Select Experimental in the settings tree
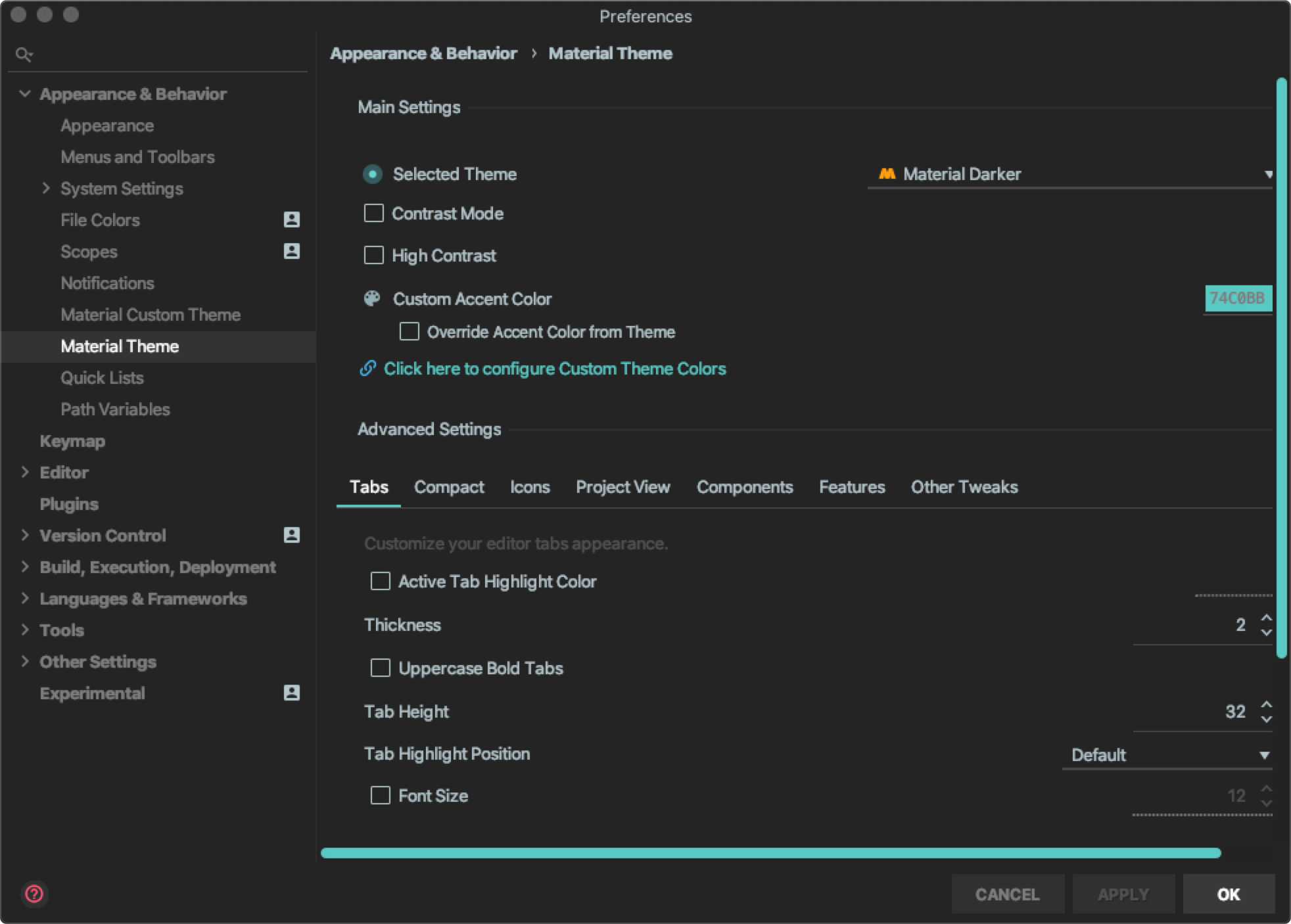Image resolution: width=1291 pixels, height=924 pixels. pyautogui.click(x=92, y=693)
